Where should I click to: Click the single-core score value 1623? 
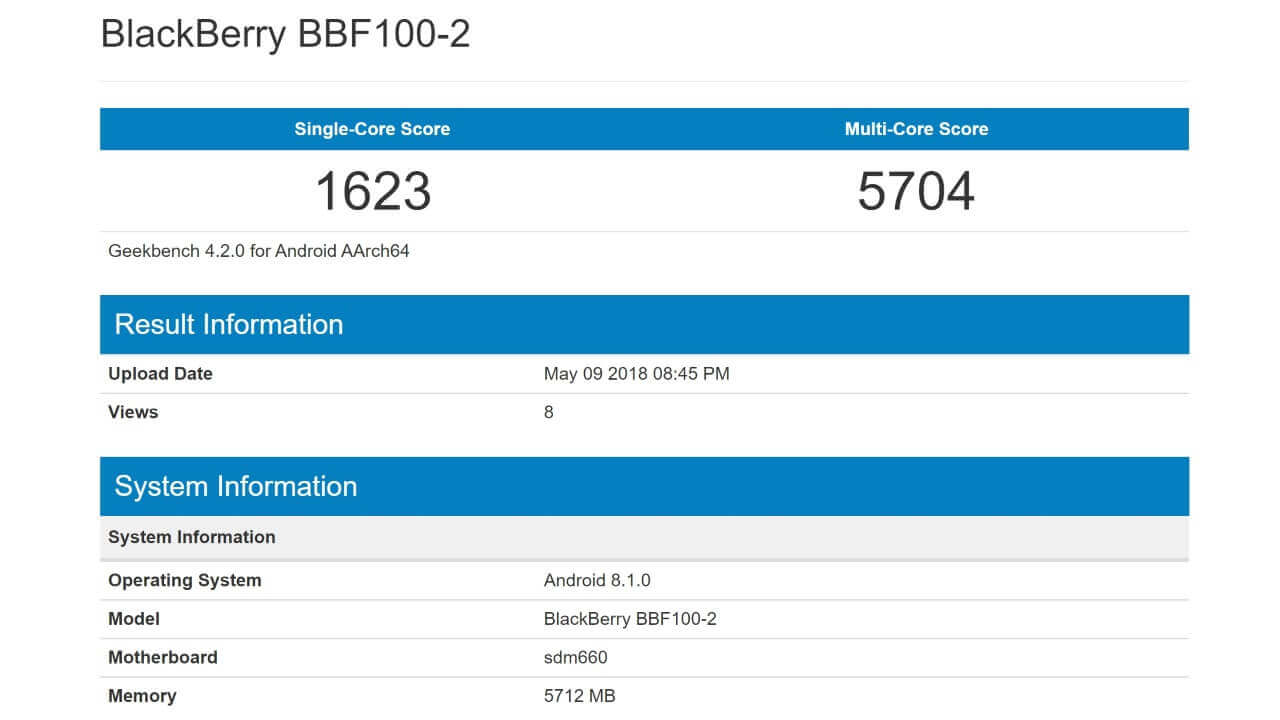373,191
